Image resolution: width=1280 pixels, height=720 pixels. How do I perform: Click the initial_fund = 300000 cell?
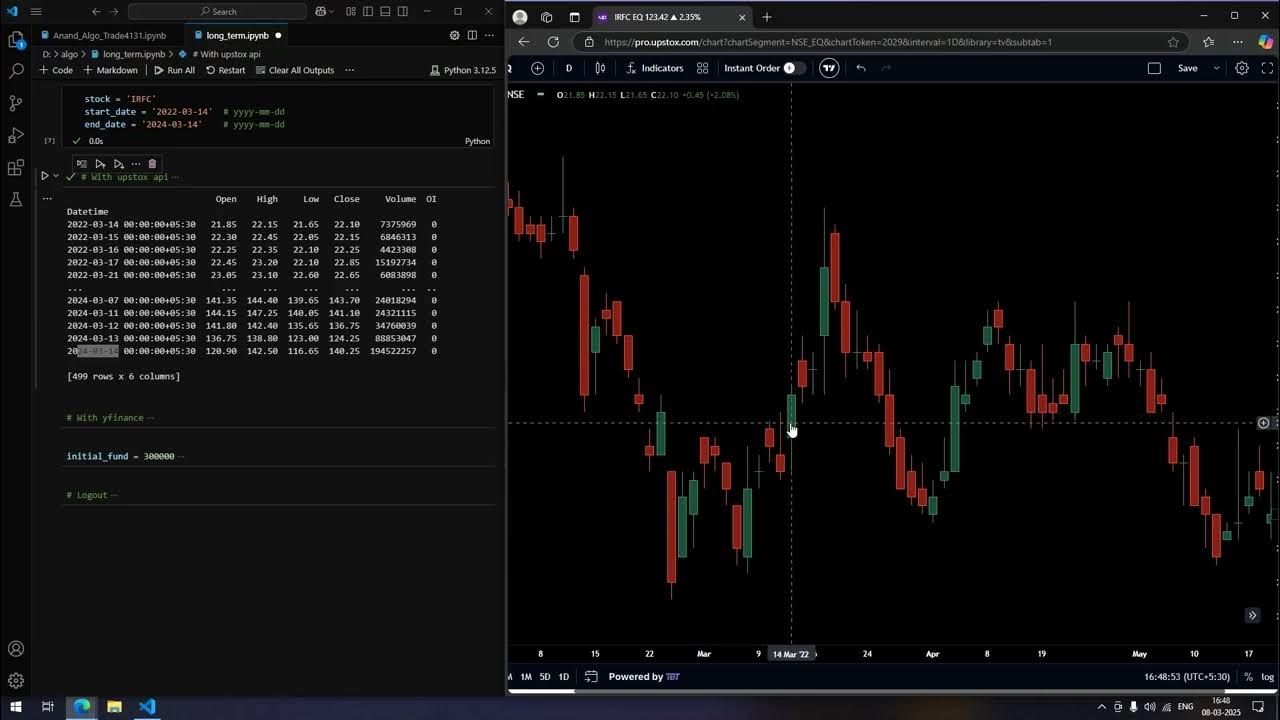[x=280, y=456]
